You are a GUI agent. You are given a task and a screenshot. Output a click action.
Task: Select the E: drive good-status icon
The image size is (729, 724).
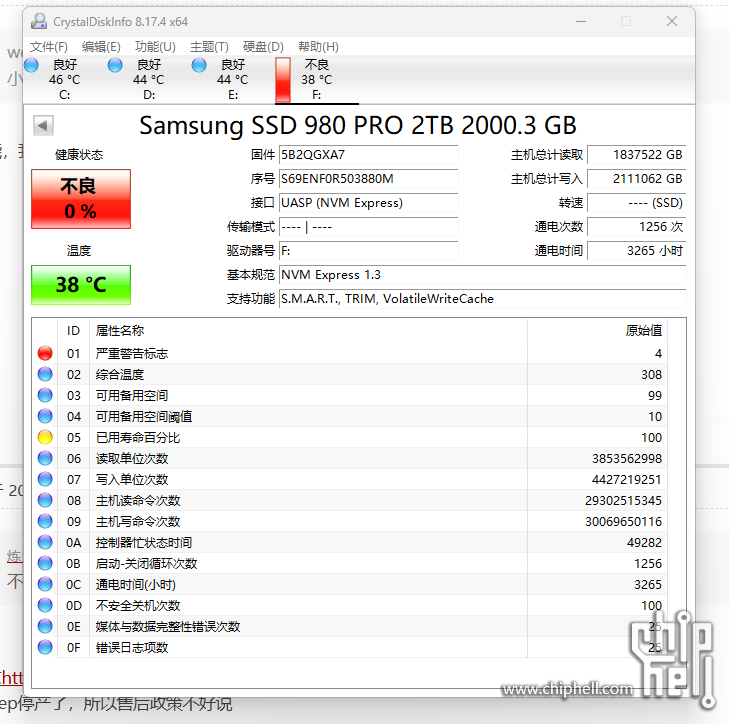[199, 65]
